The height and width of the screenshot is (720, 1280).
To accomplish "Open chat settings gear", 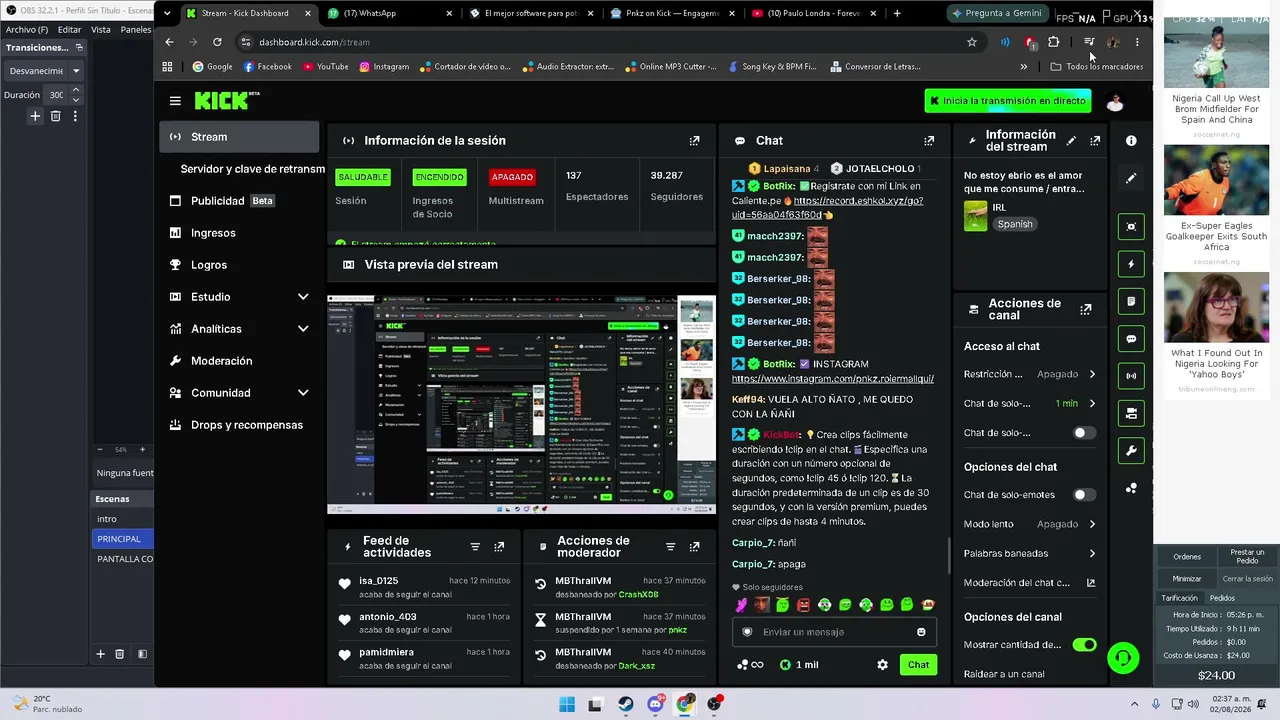I will point(882,665).
